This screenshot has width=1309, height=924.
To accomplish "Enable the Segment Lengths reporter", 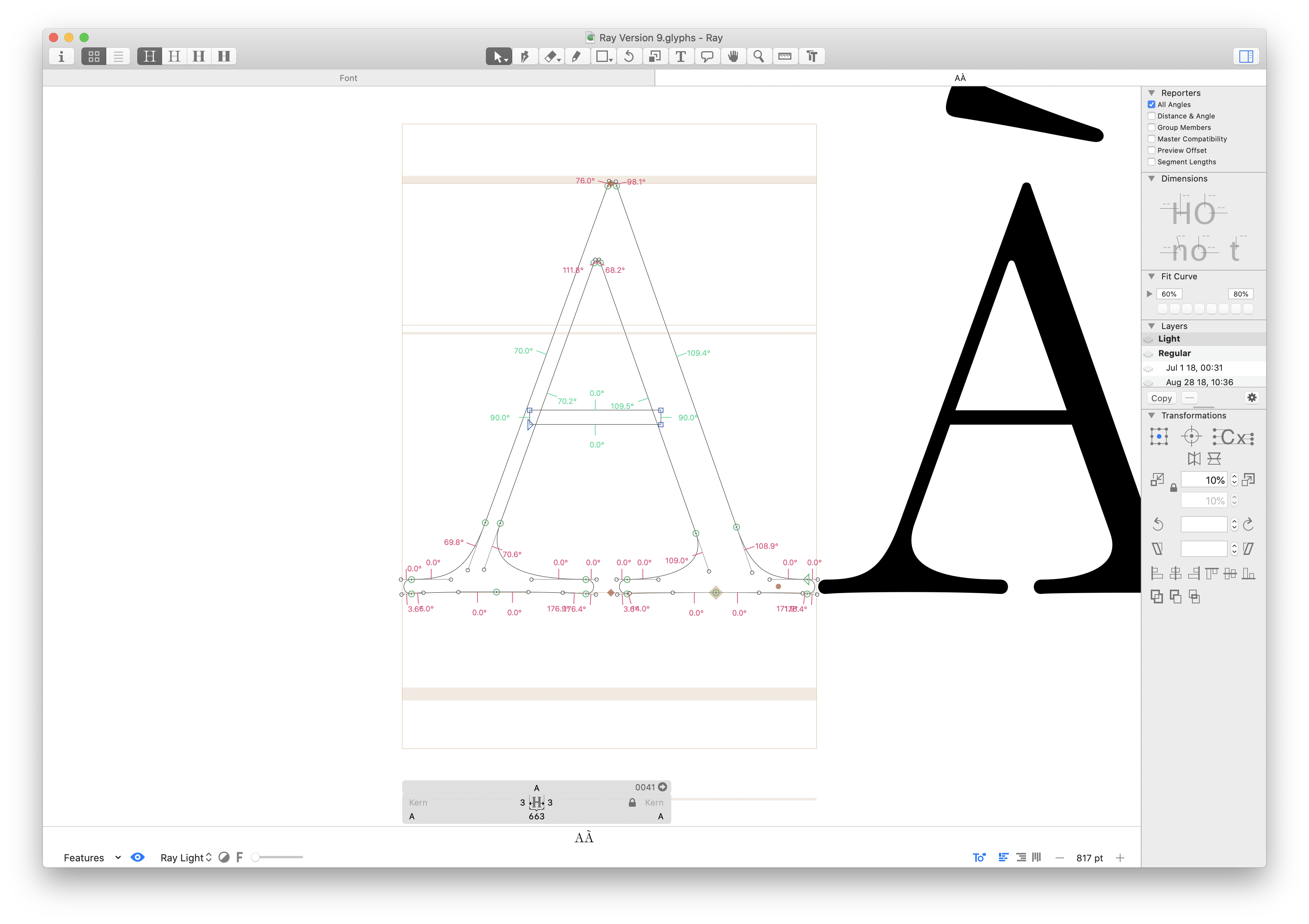I will pos(1151,162).
